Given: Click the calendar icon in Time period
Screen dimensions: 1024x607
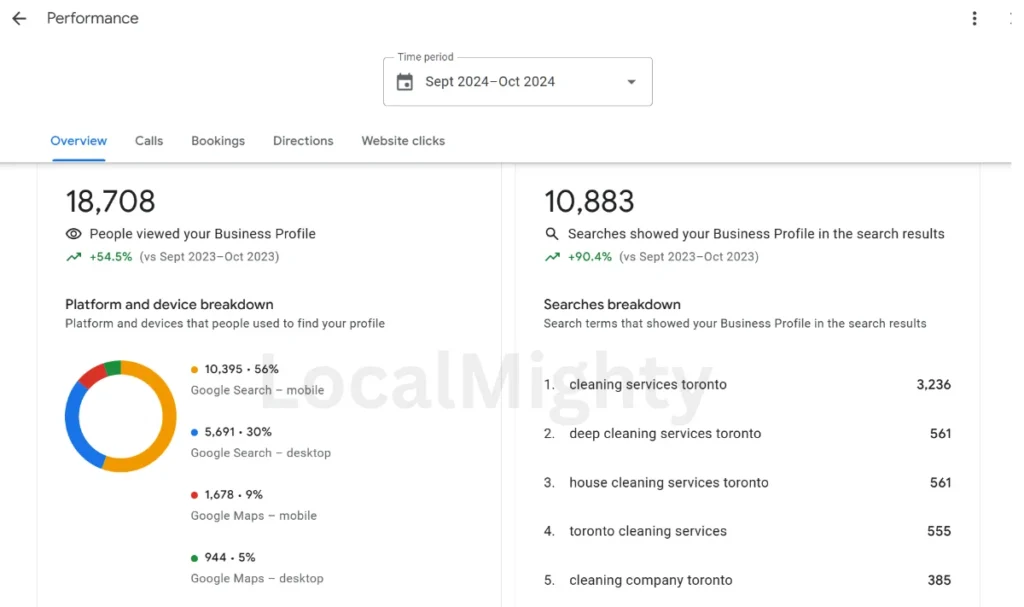Looking at the screenshot, I should click(405, 82).
